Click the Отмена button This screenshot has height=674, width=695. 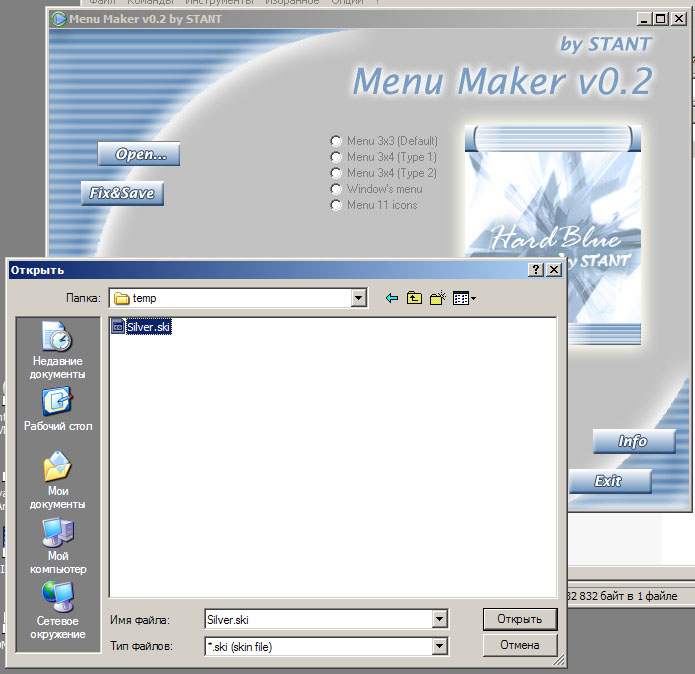pyautogui.click(x=520, y=645)
